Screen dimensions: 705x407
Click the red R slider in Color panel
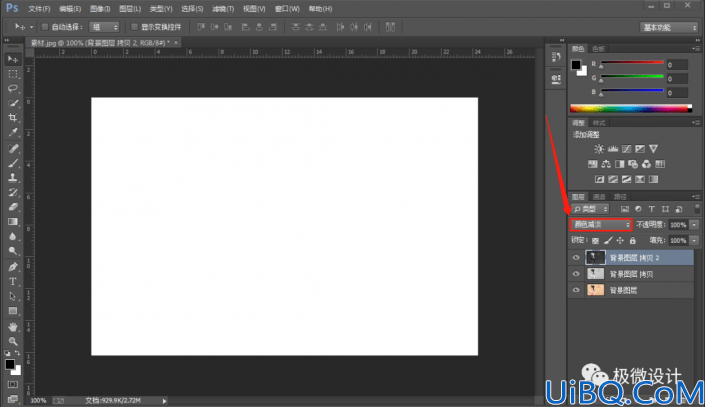(x=632, y=63)
